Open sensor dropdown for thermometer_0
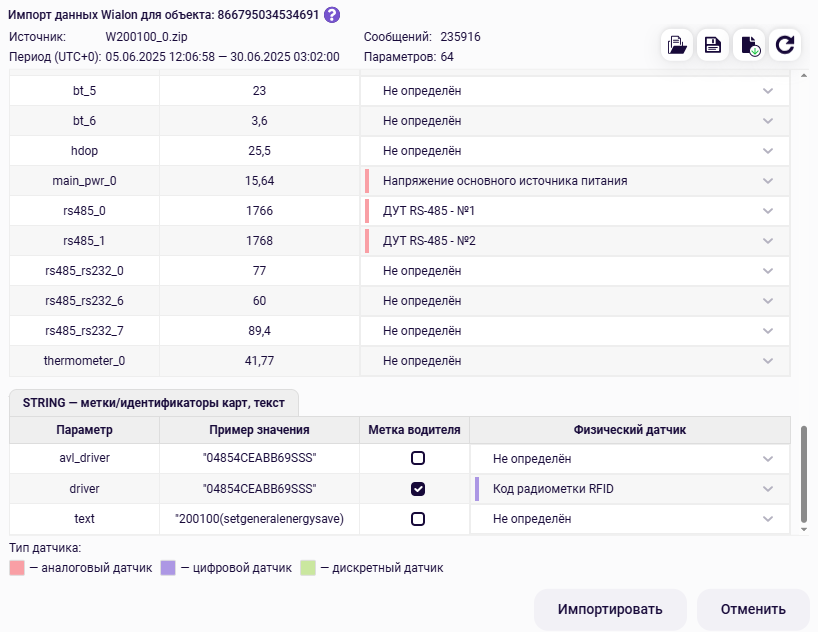Image resolution: width=818 pixels, height=632 pixels. point(767,361)
